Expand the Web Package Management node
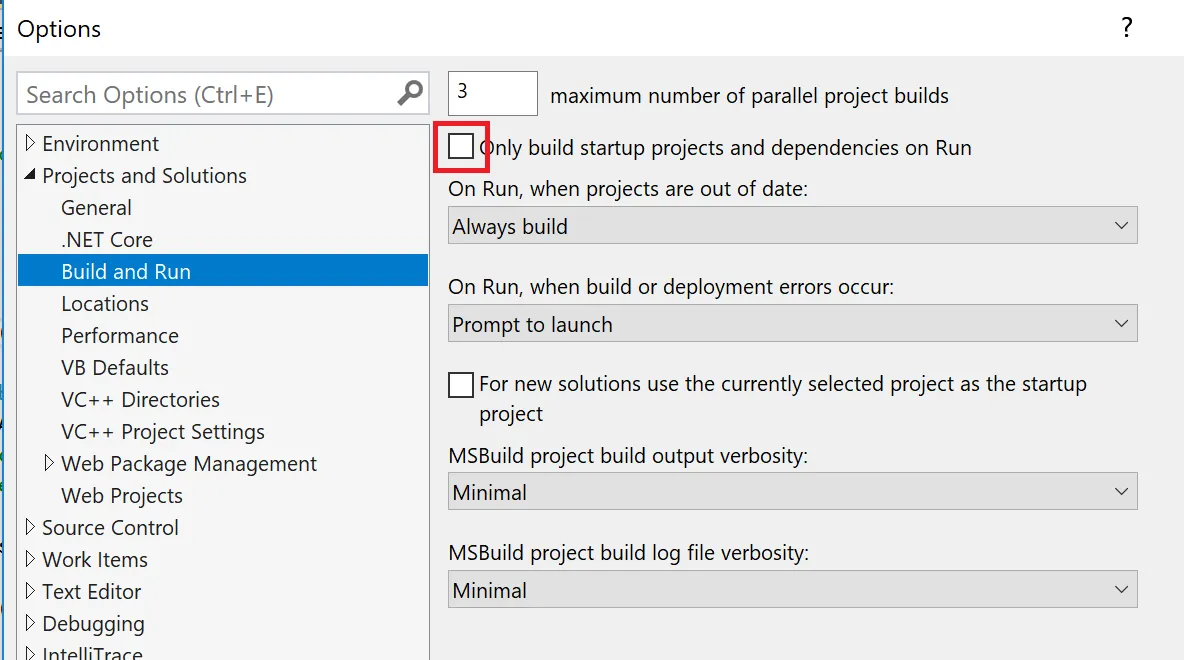The width and height of the screenshot is (1184, 660). coord(49,463)
